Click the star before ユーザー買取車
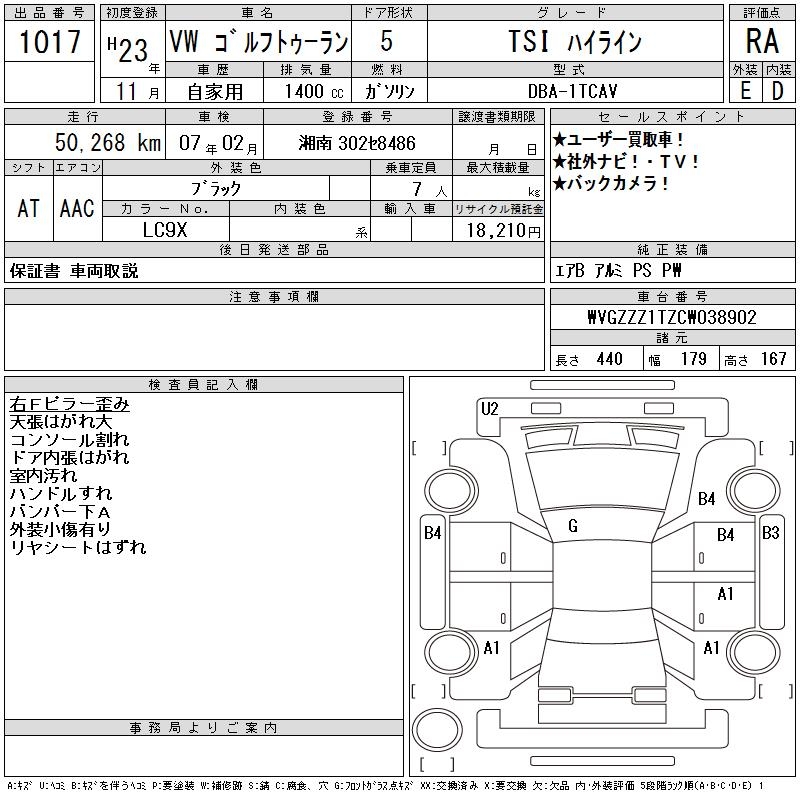The height and width of the screenshot is (800, 800). click(559, 140)
